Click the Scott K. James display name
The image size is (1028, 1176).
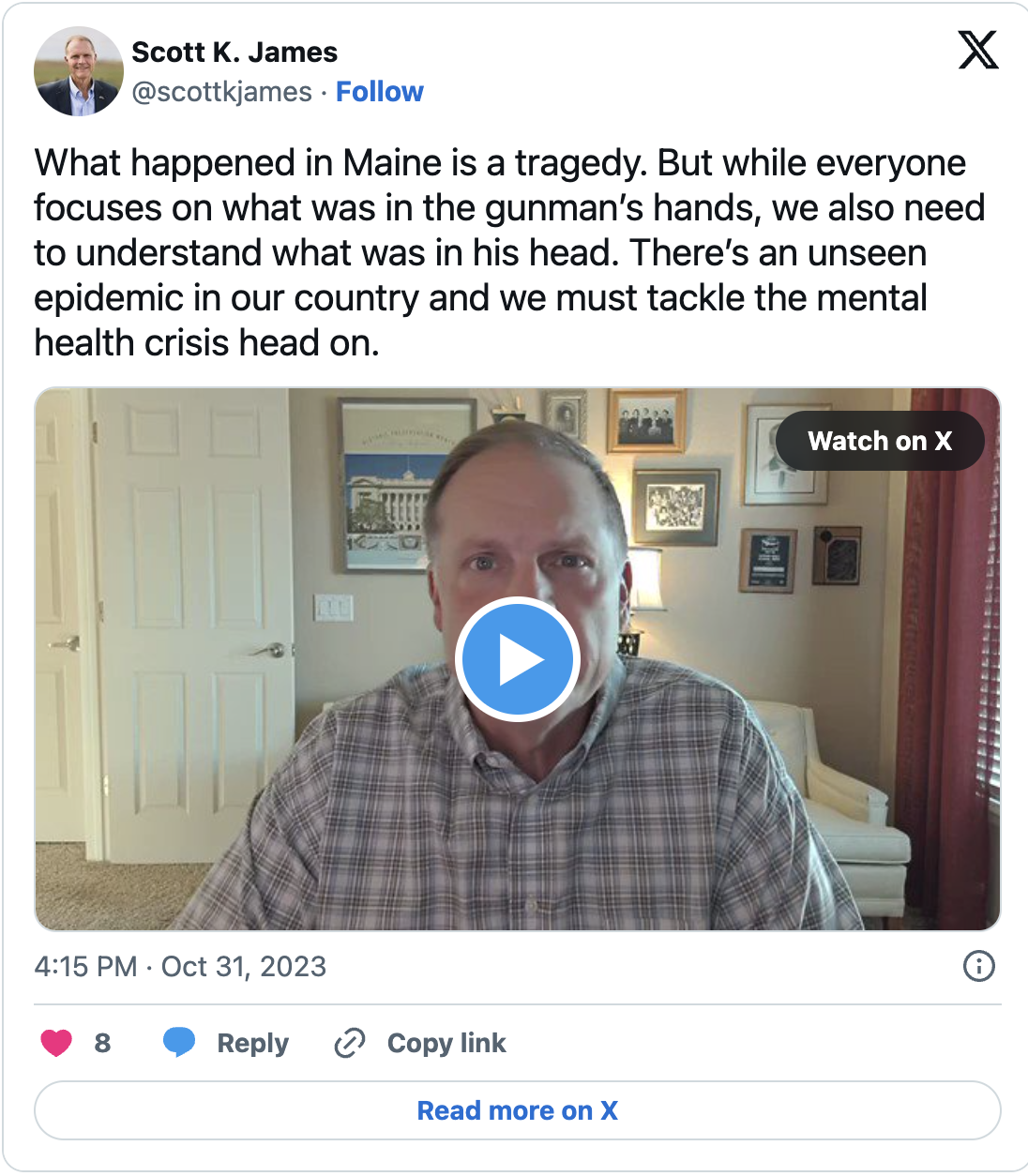coord(234,53)
